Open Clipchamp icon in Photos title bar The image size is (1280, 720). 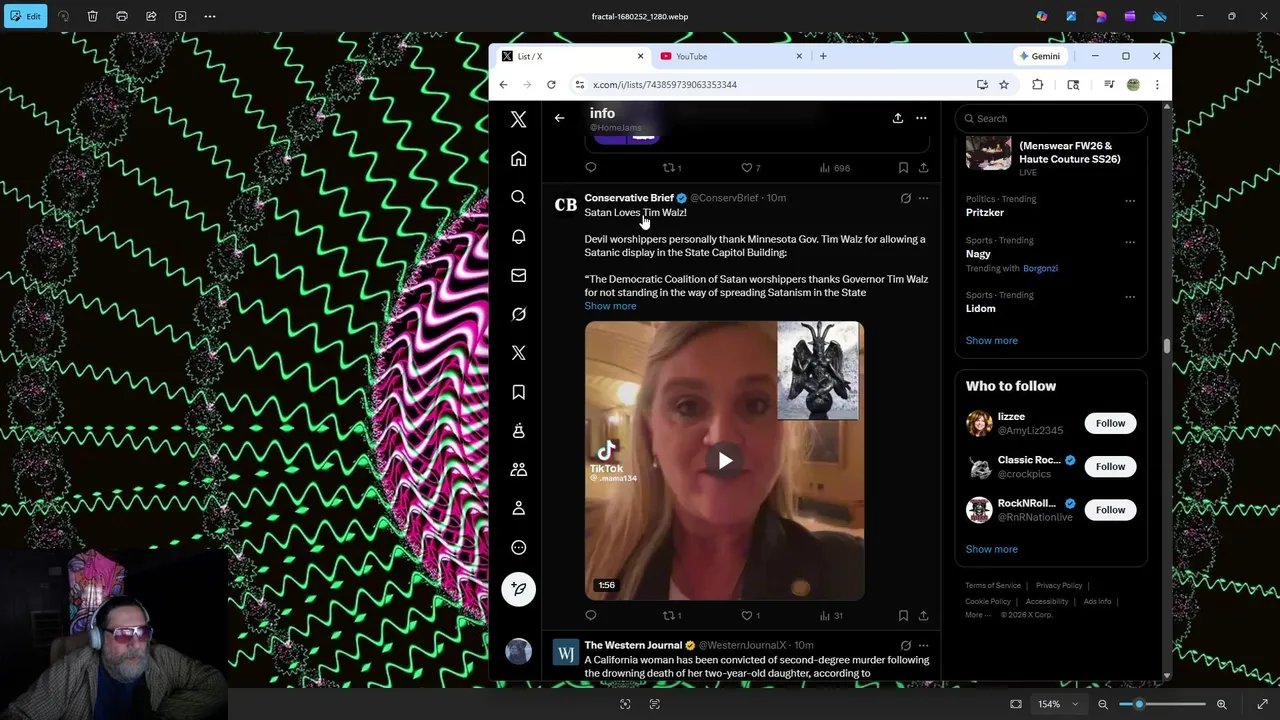click(x=1130, y=16)
